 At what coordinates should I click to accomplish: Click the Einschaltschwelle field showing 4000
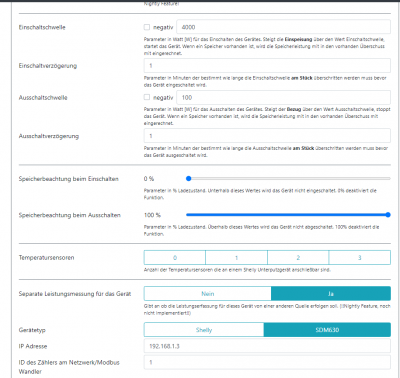click(283, 27)
